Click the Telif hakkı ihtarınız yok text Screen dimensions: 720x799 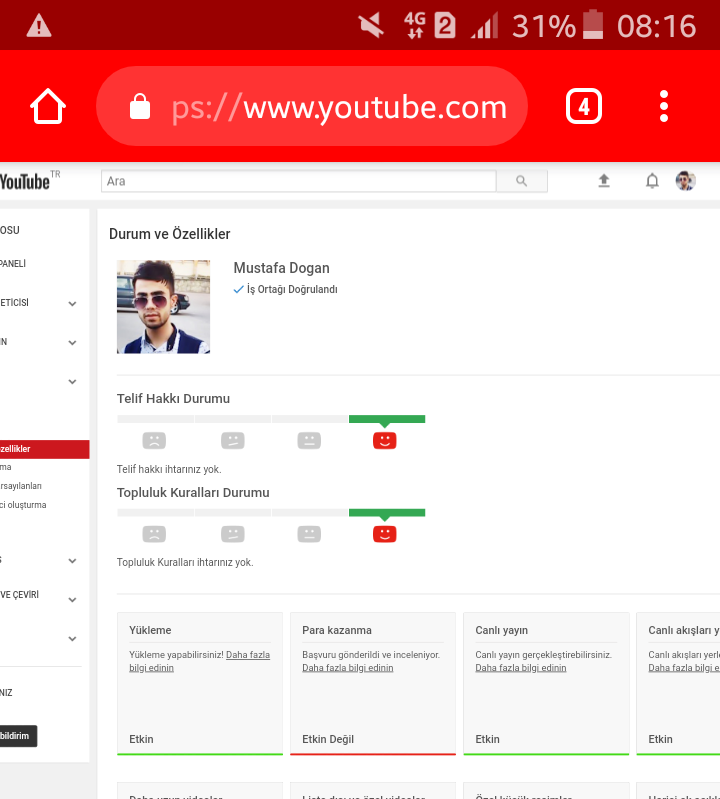point(169,469)
